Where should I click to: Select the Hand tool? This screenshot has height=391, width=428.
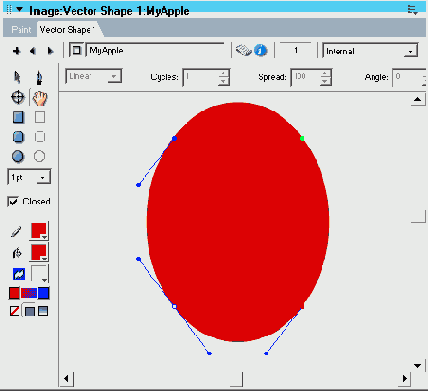pyautogui.click(x=40, y=98)
